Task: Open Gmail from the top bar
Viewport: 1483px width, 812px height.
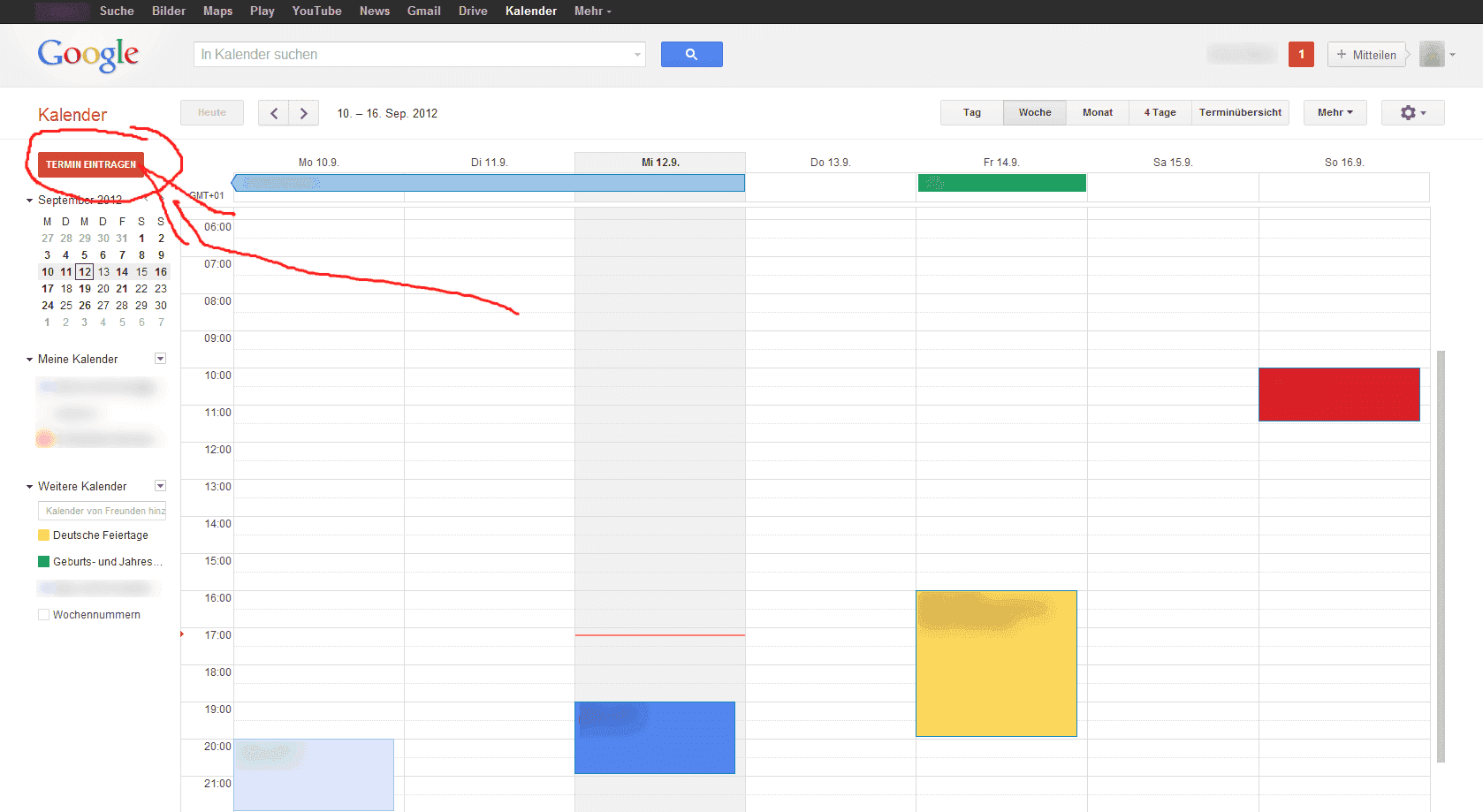Action: coord(423,11)
